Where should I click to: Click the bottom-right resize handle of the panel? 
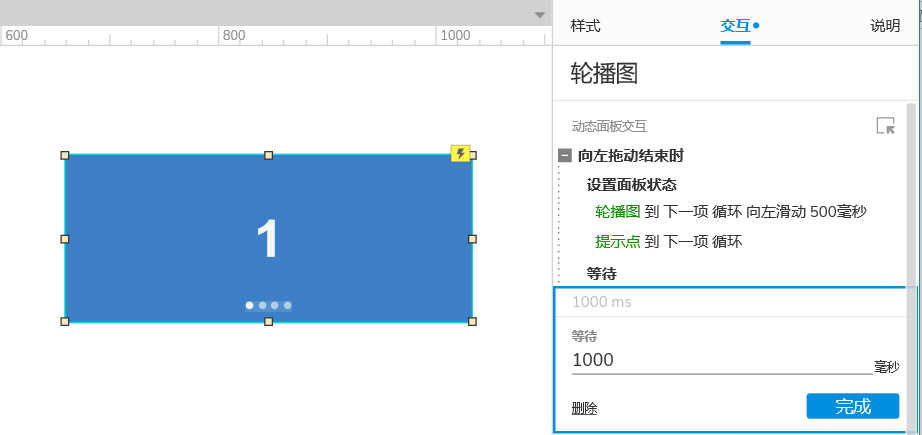(472, 322)
